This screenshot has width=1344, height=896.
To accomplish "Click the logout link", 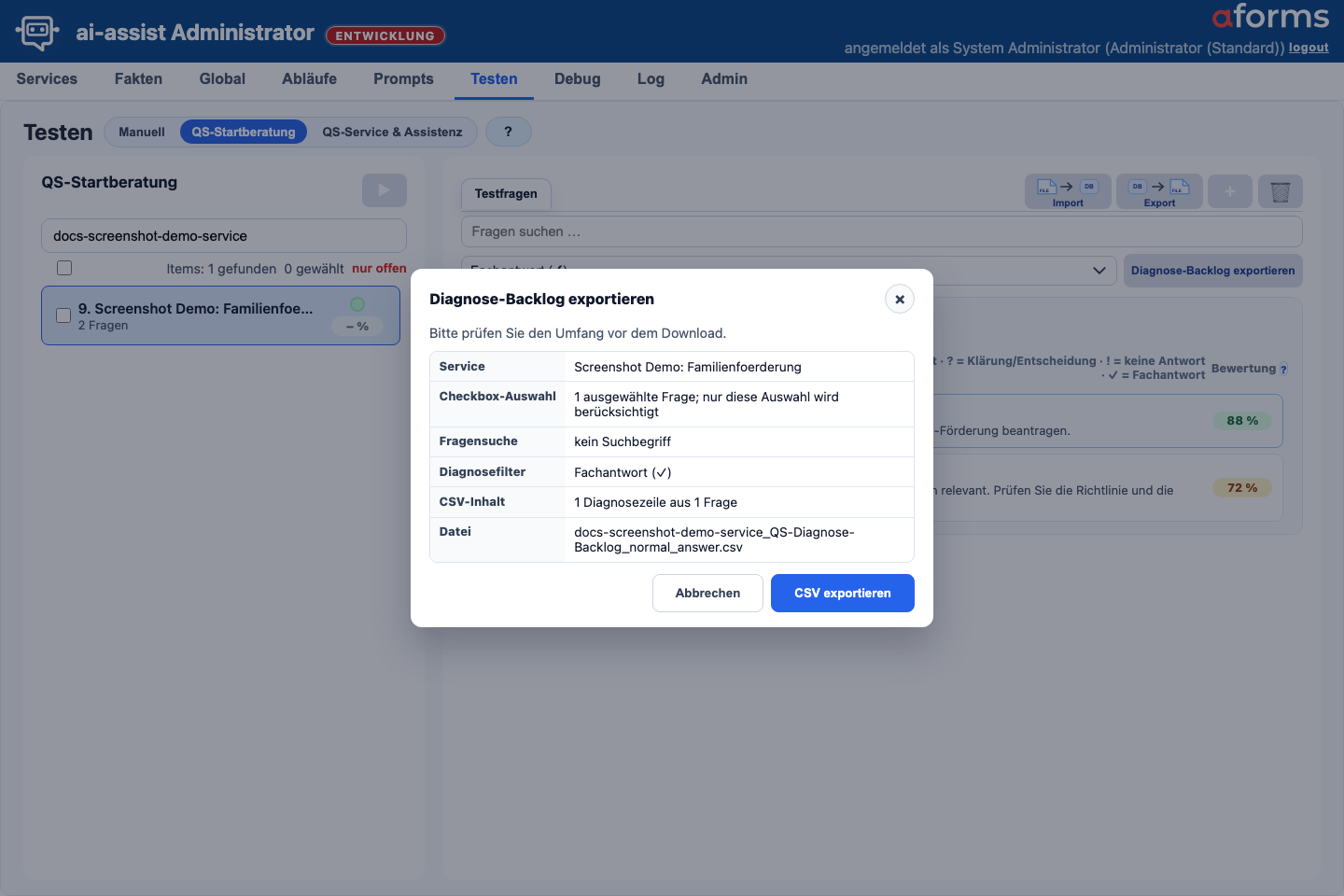I will (x=1309, y=48).
